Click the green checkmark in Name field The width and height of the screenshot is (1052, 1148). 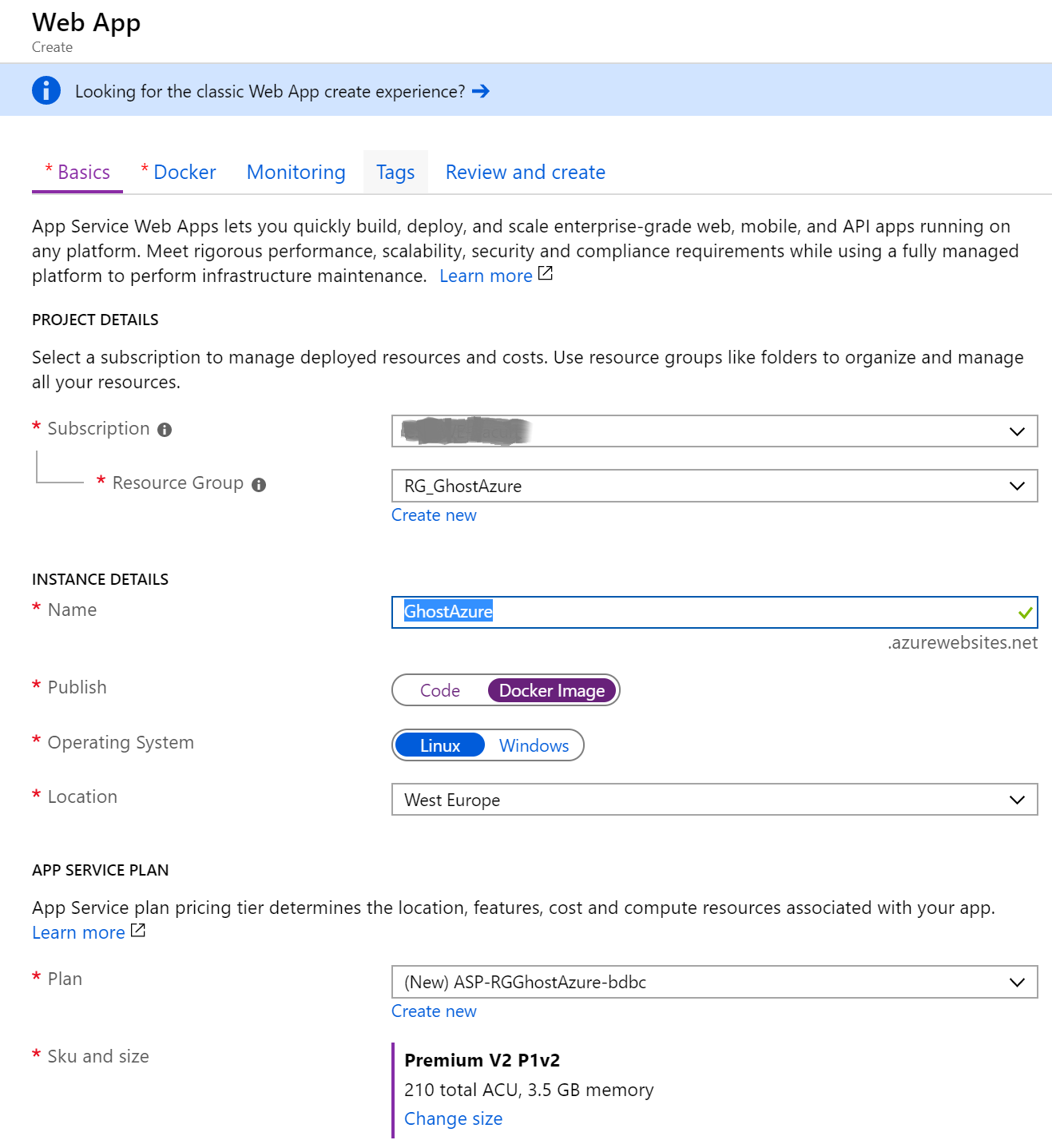(1026, 613)
